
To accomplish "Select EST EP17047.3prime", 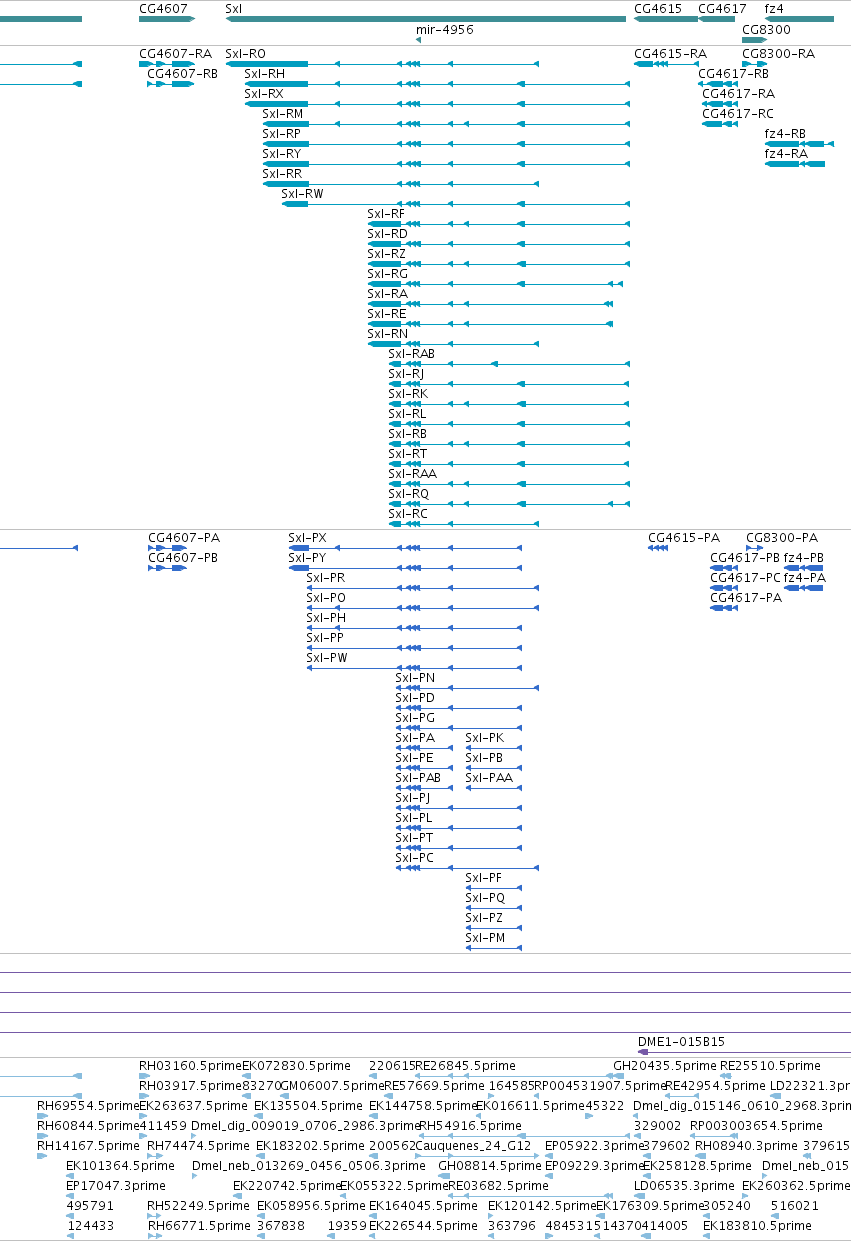I will pos(116,1185).
